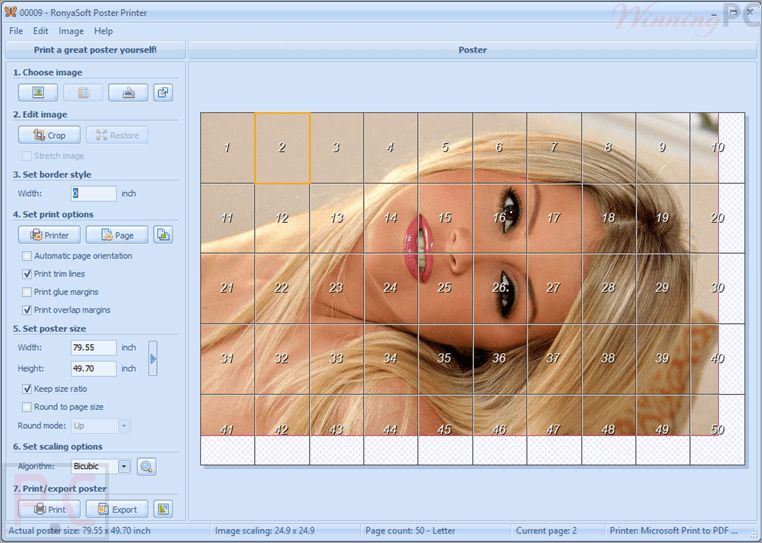Click the Restore button
This screenshot has width=762, height=543.
pyautogui.click(x=117, y=135)
